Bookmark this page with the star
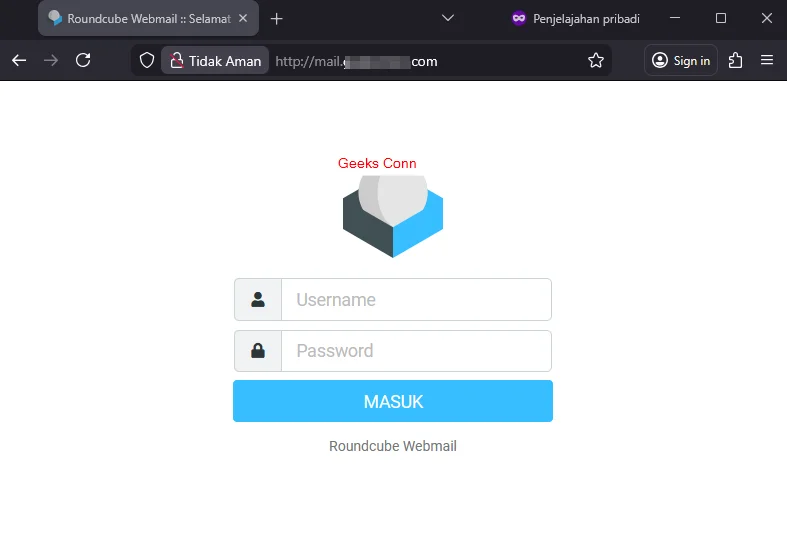This screenshot has width=787, height=558. pyautogui.click(x=596, y=61)
